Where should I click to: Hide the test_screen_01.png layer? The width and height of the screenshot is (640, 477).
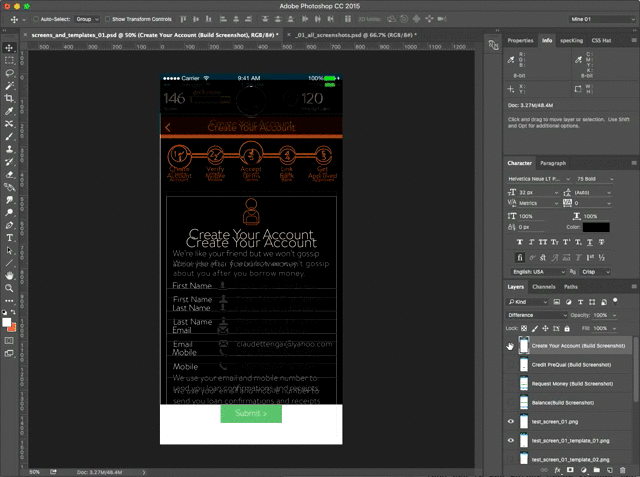click(511, 421)
